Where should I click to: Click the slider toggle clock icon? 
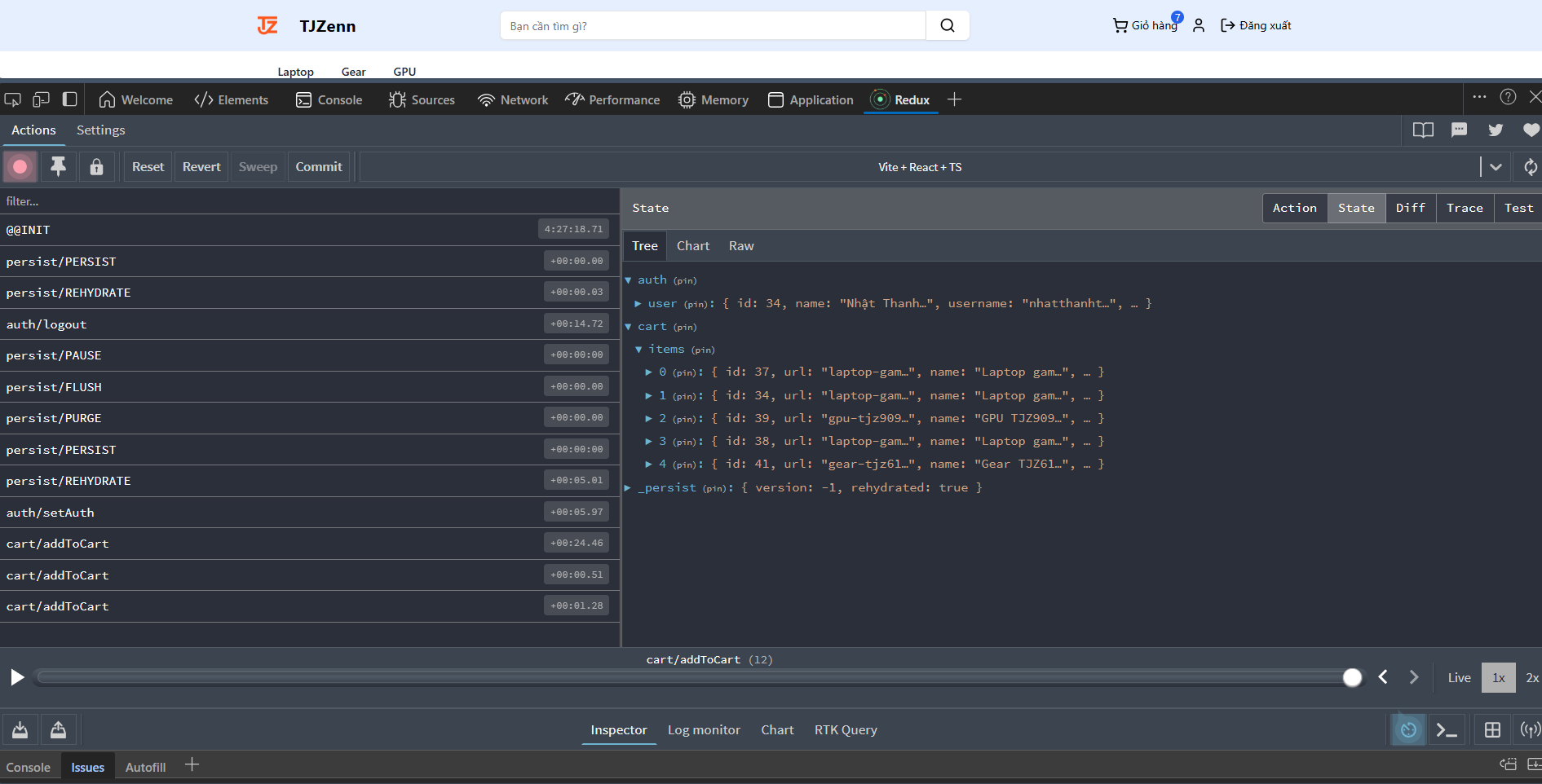click(x=1408, y=730)
